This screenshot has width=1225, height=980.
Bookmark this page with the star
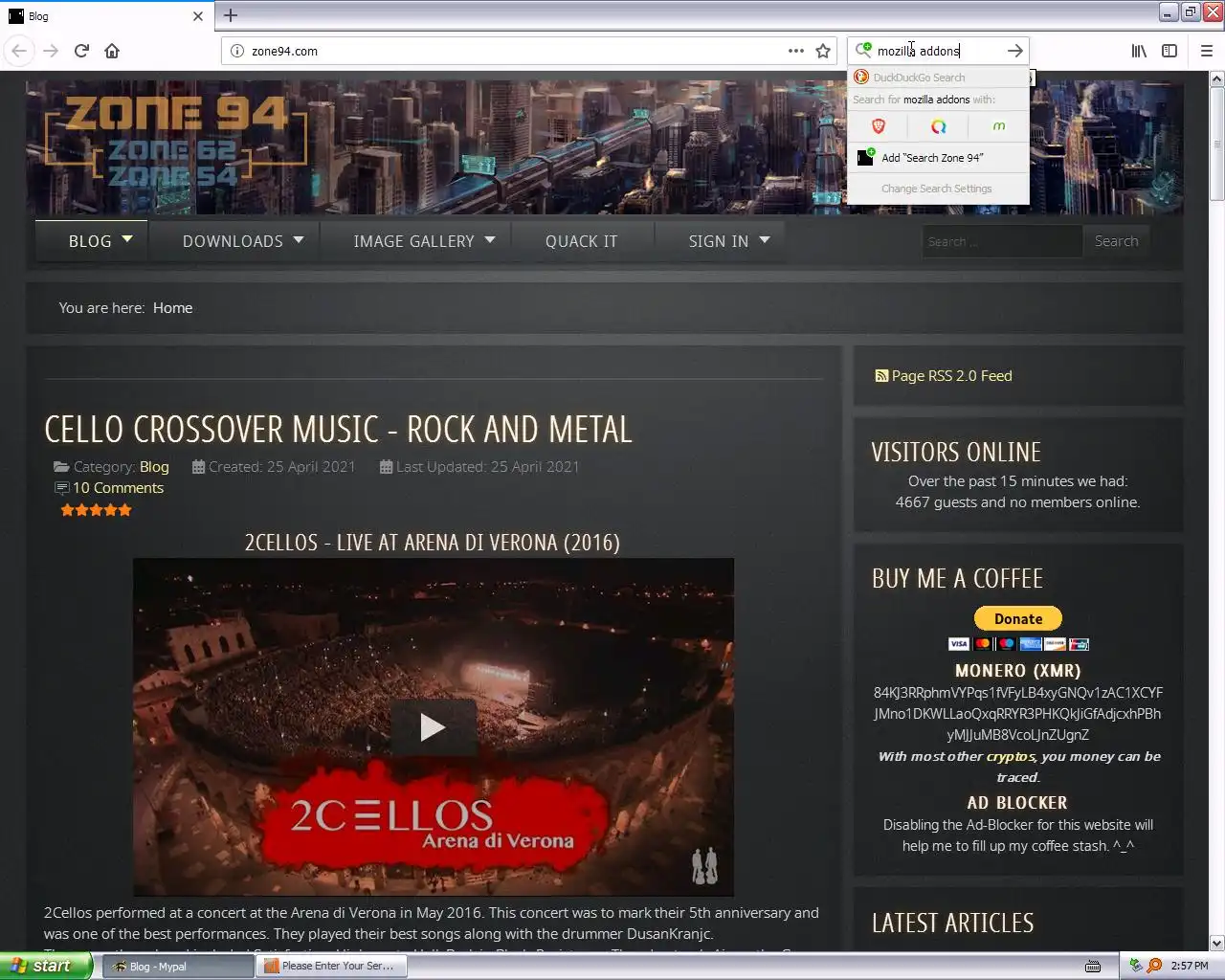point(823,51)
